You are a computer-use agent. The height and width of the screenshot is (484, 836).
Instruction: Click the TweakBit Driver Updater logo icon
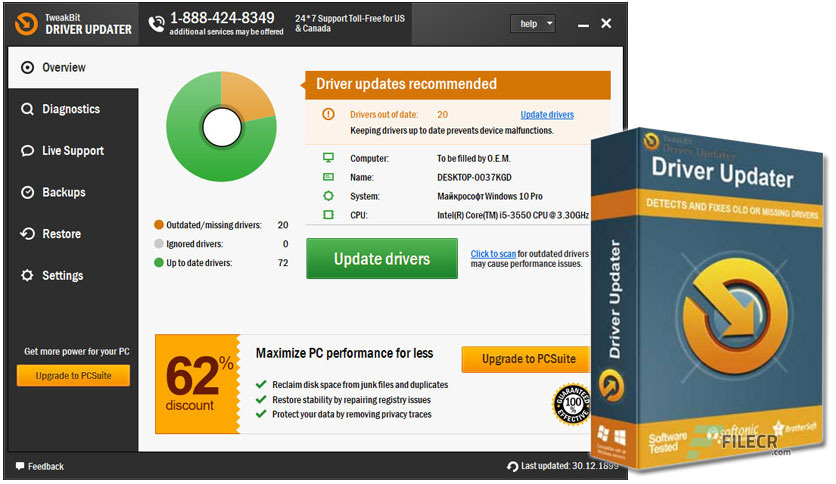tap(26, 23)
